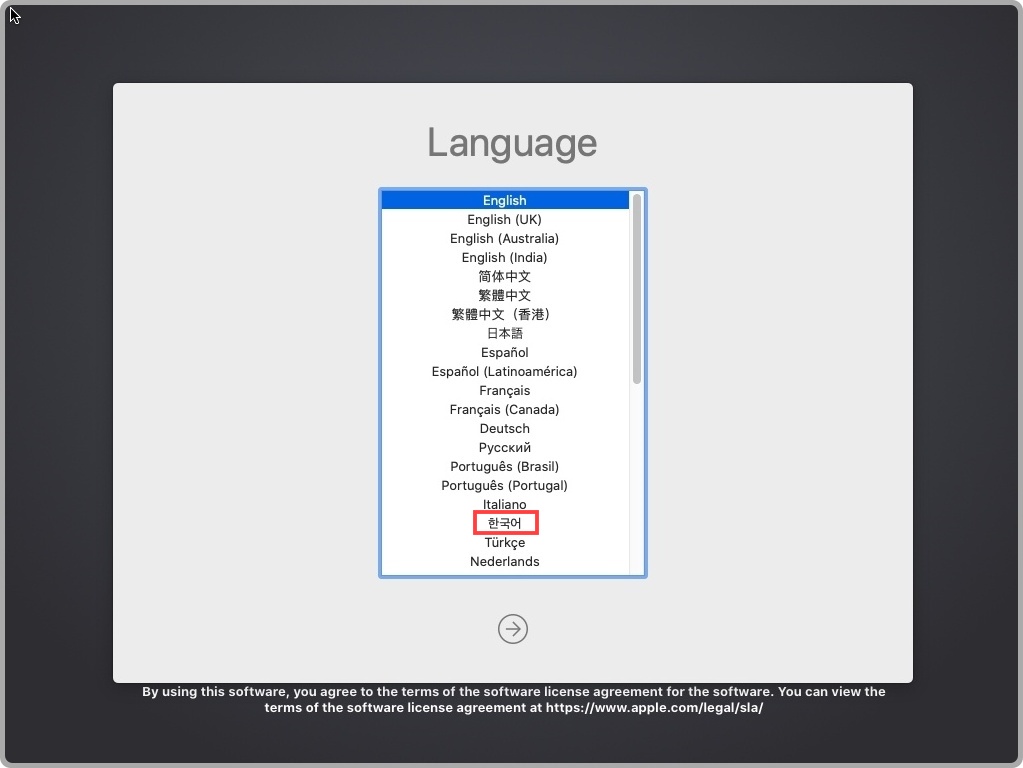Choose Español language
The image size is (1023, 768).
point(505,352)
